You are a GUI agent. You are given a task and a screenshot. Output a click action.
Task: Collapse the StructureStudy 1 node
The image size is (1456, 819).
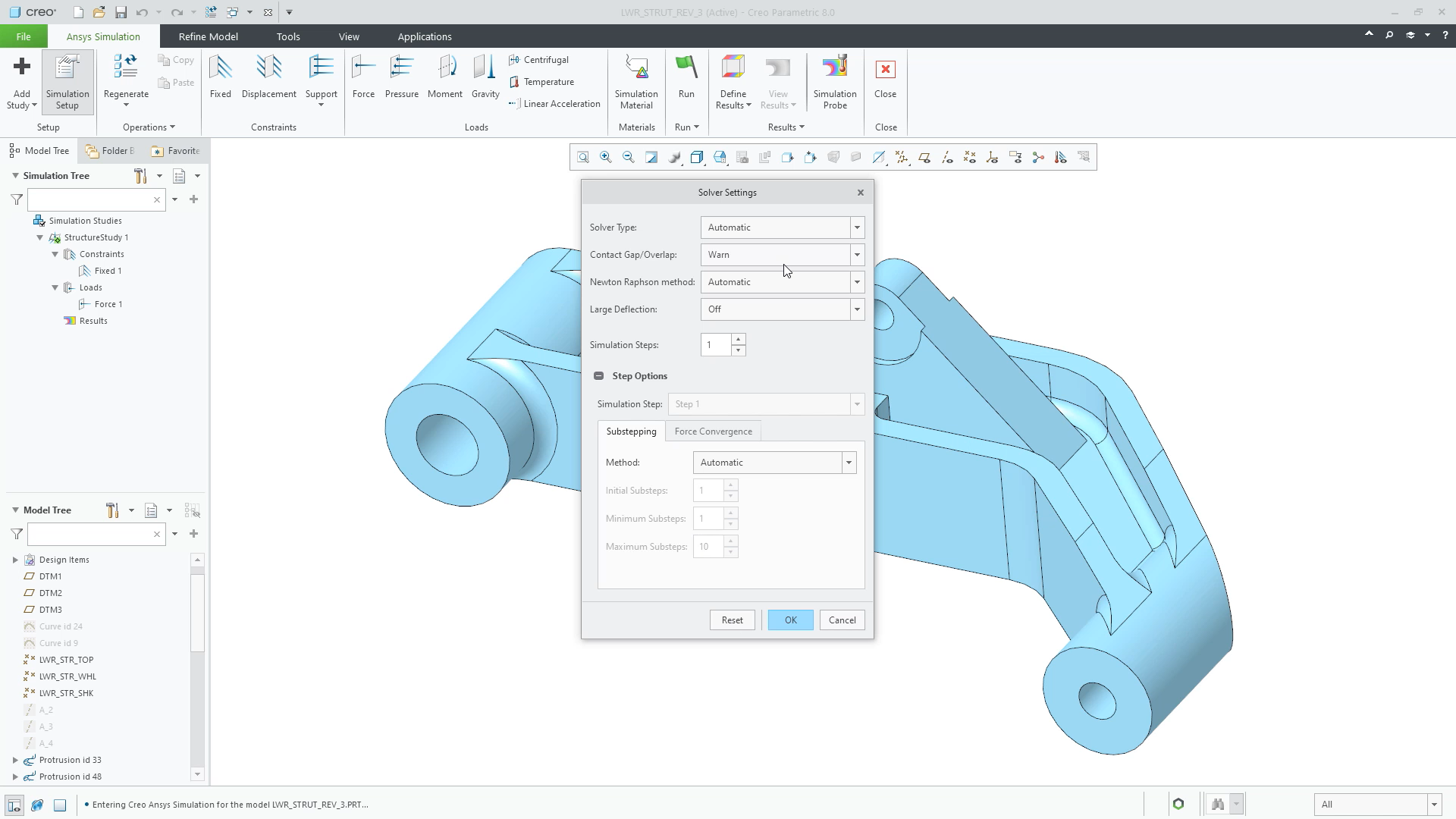point(40,237)
